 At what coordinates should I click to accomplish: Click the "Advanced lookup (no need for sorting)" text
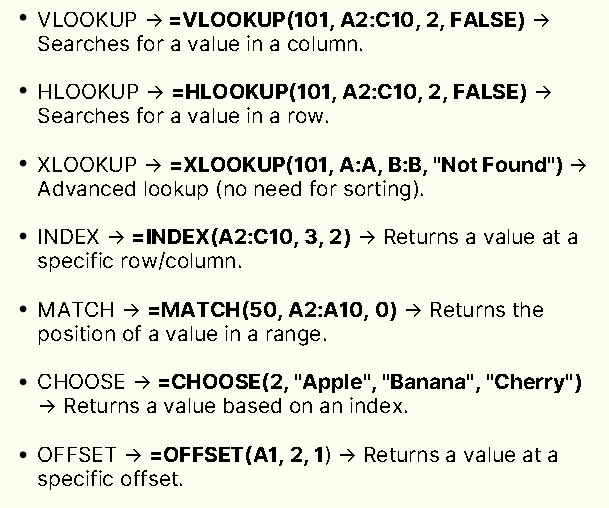pyautogui.click(x=231, y=189)
